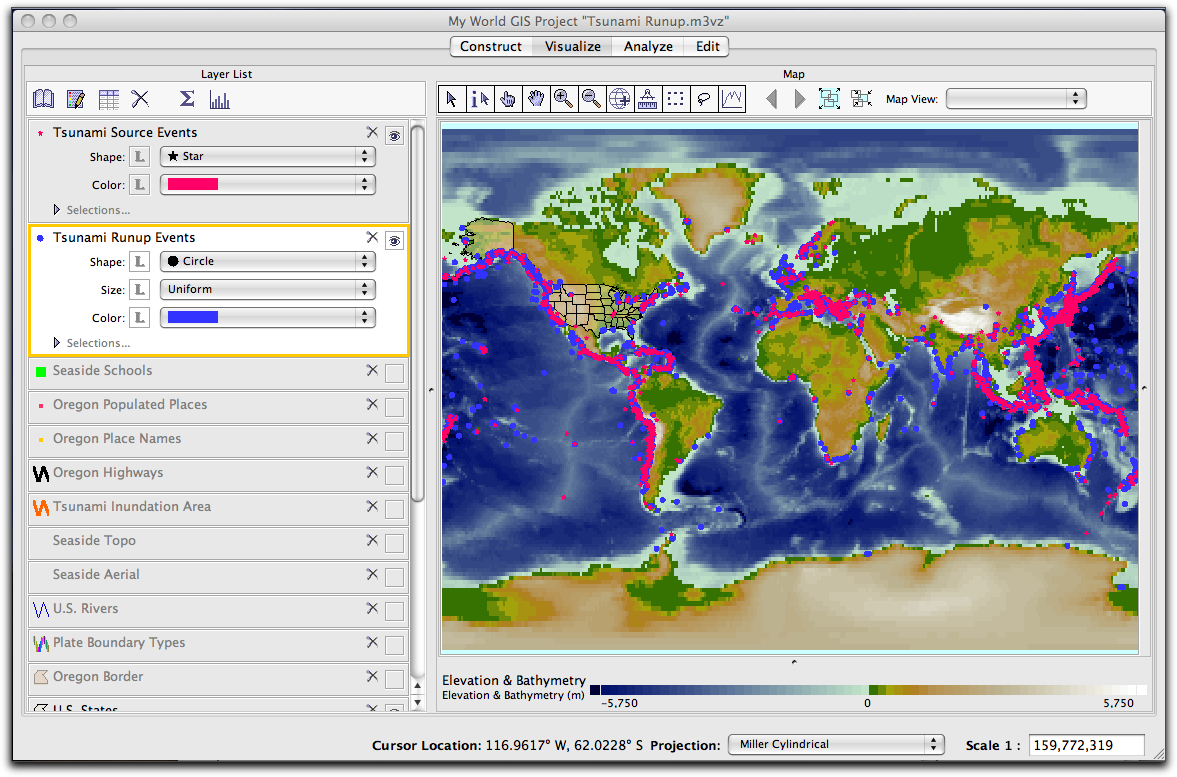Activate the measure distance ruler tool
1177x777 pixels.
tap(648, 98)
